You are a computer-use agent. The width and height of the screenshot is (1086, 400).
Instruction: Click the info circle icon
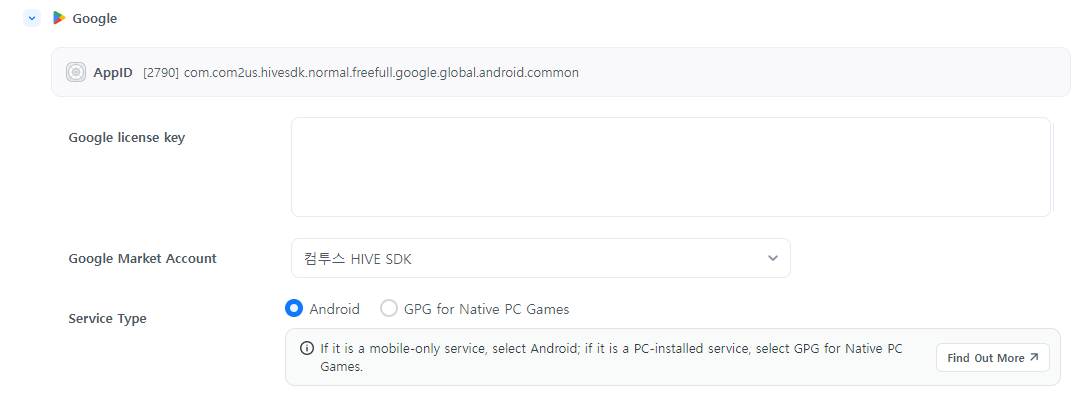coord(306,348)
